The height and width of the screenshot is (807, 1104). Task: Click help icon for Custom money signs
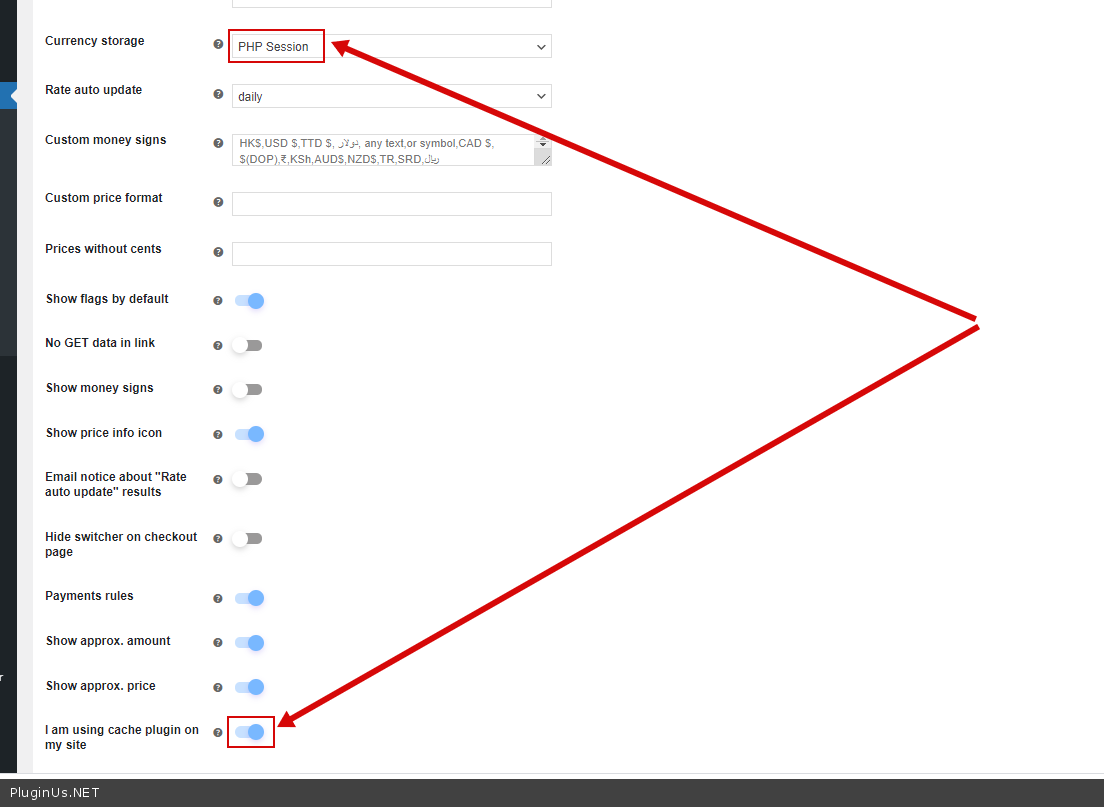218,143
